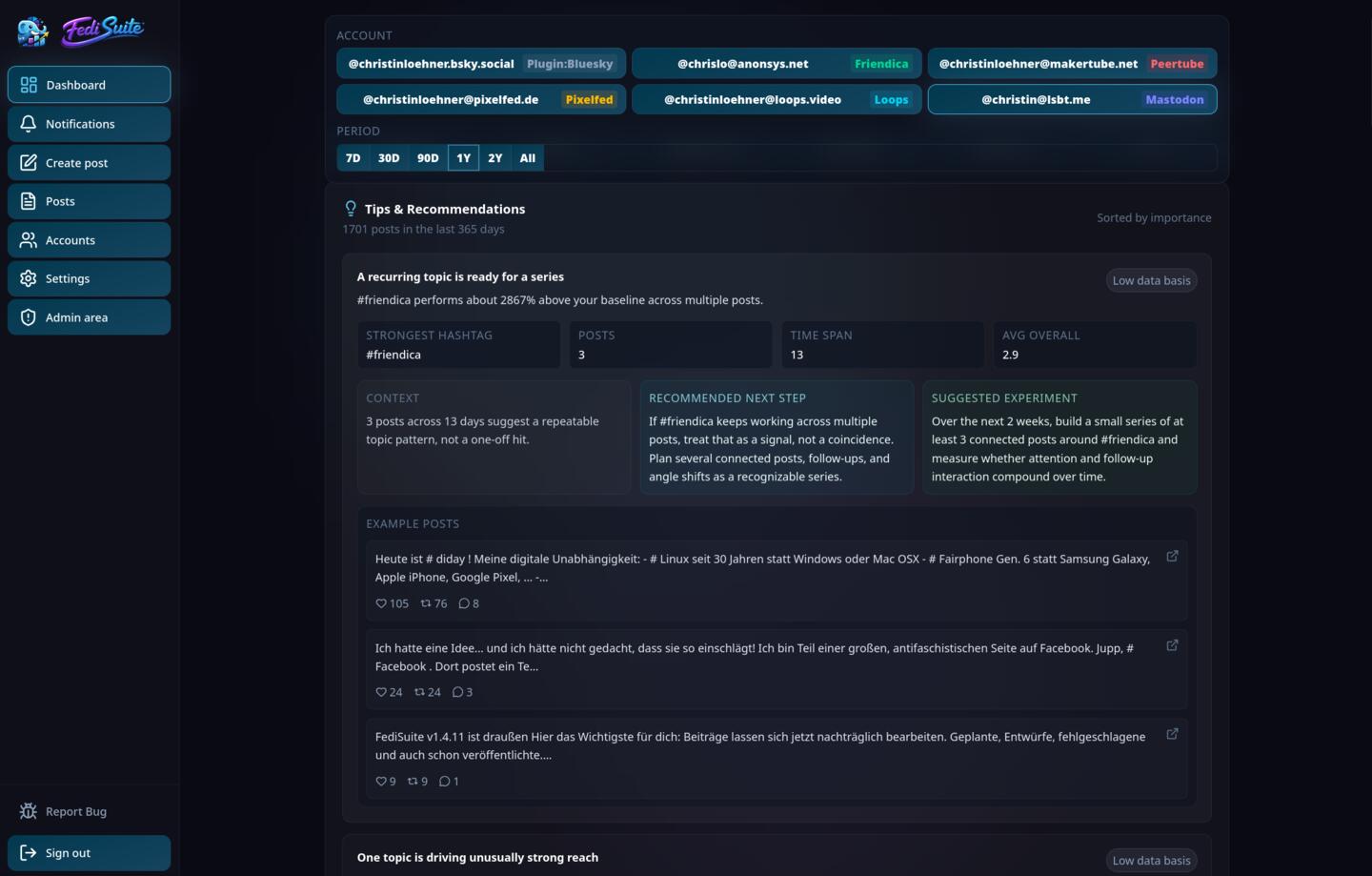Click 'One topic is driving unusually strong reach' heading

pos(477,857)
